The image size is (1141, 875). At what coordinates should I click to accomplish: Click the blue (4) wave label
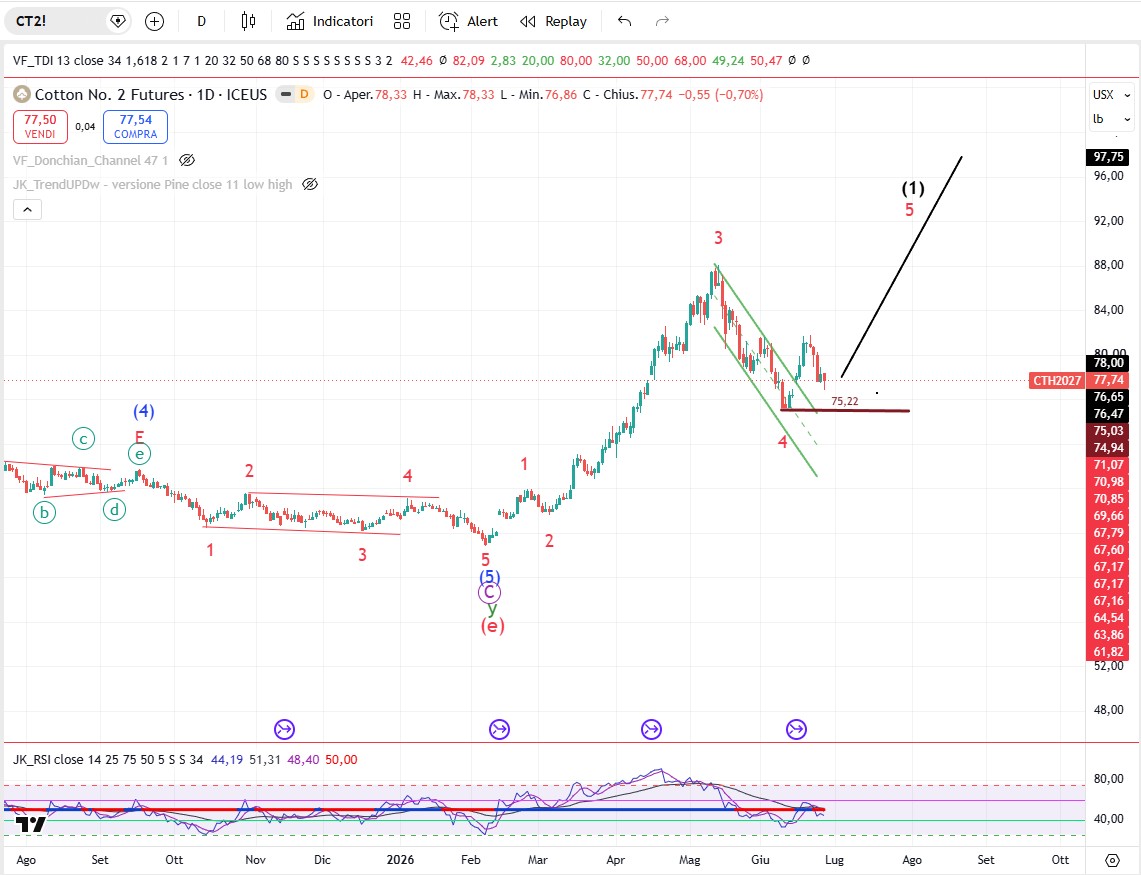tap(143, 411)
